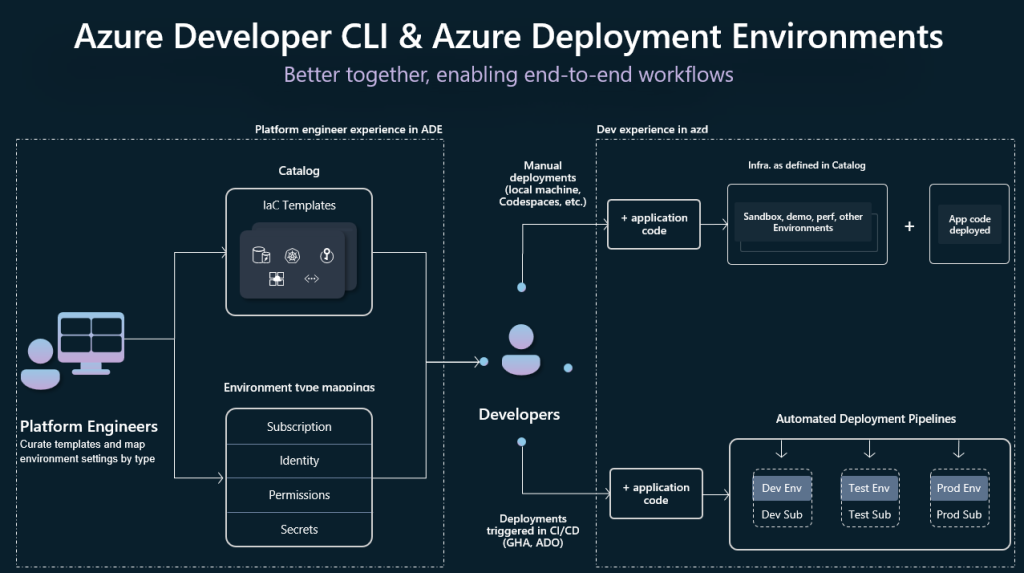Select the code brackets icon in templates card

click(x=312, y=279)
